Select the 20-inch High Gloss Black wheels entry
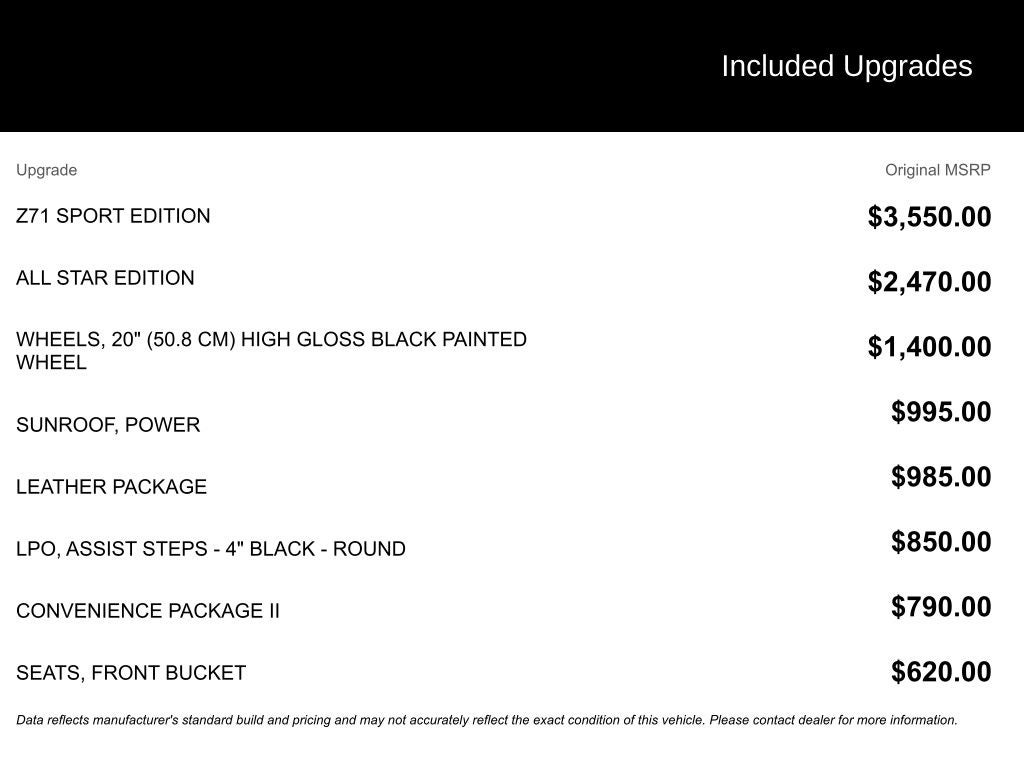Screen dimensions: 1024x768 coord(271,351)
